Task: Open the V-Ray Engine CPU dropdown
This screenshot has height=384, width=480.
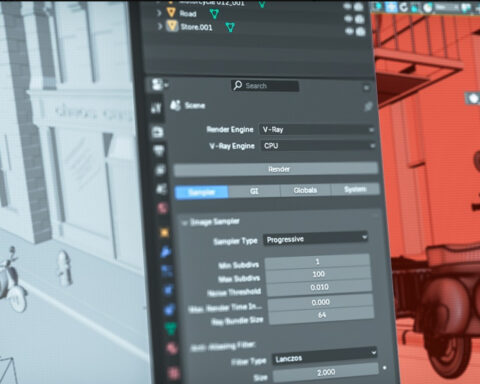Action: pos(318,146)
